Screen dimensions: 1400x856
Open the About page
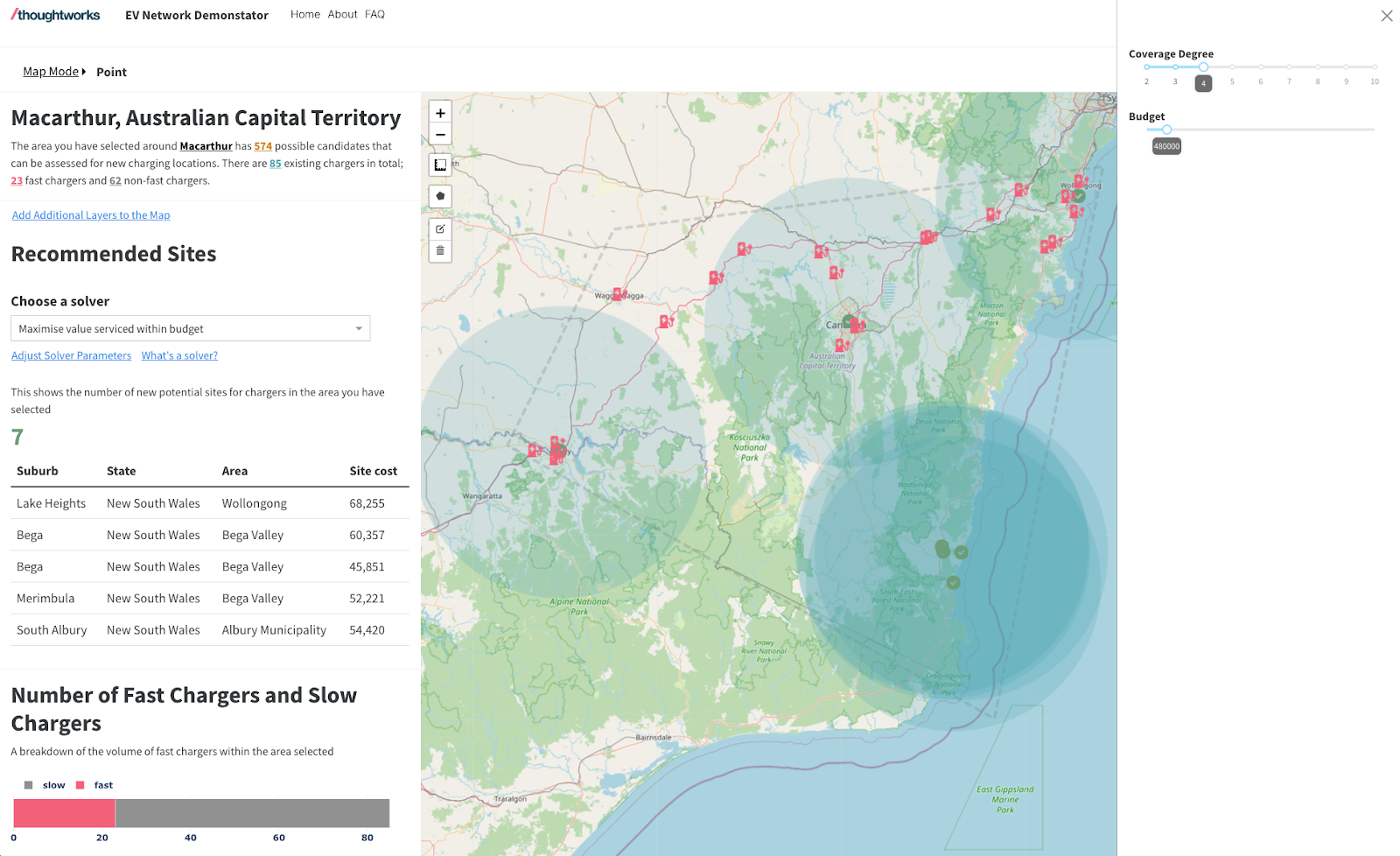(342, 15)
